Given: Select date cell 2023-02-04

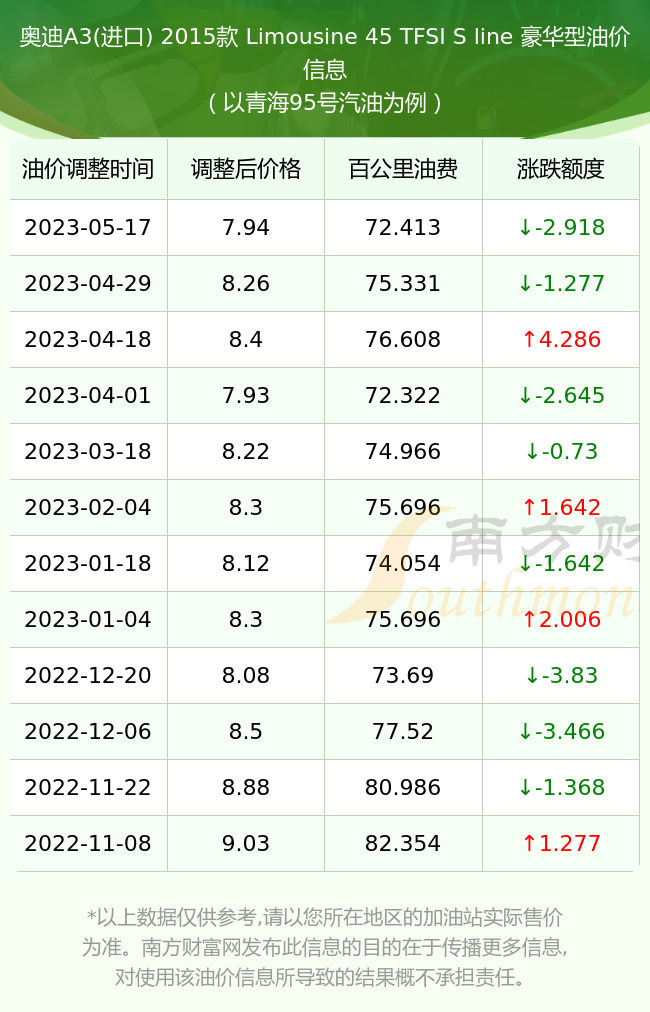Looking at the screenshot, I should tap(88, 507).
